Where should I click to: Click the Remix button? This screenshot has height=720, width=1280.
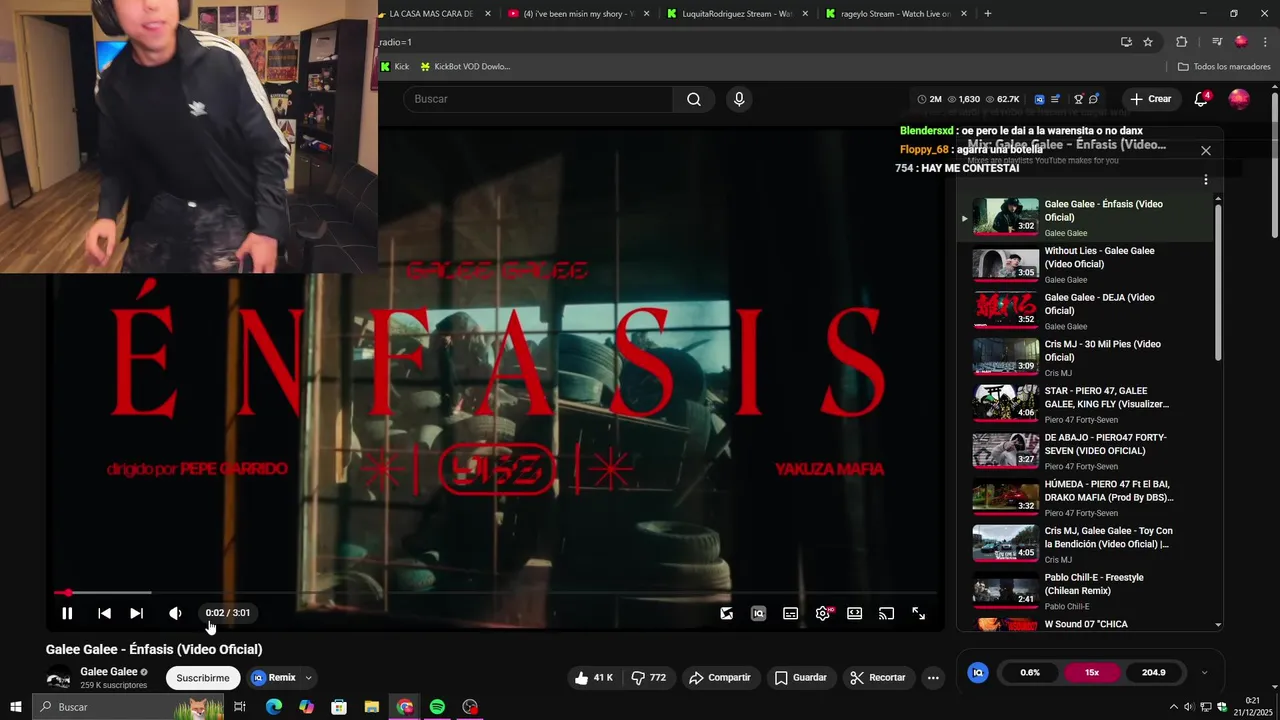273,677
